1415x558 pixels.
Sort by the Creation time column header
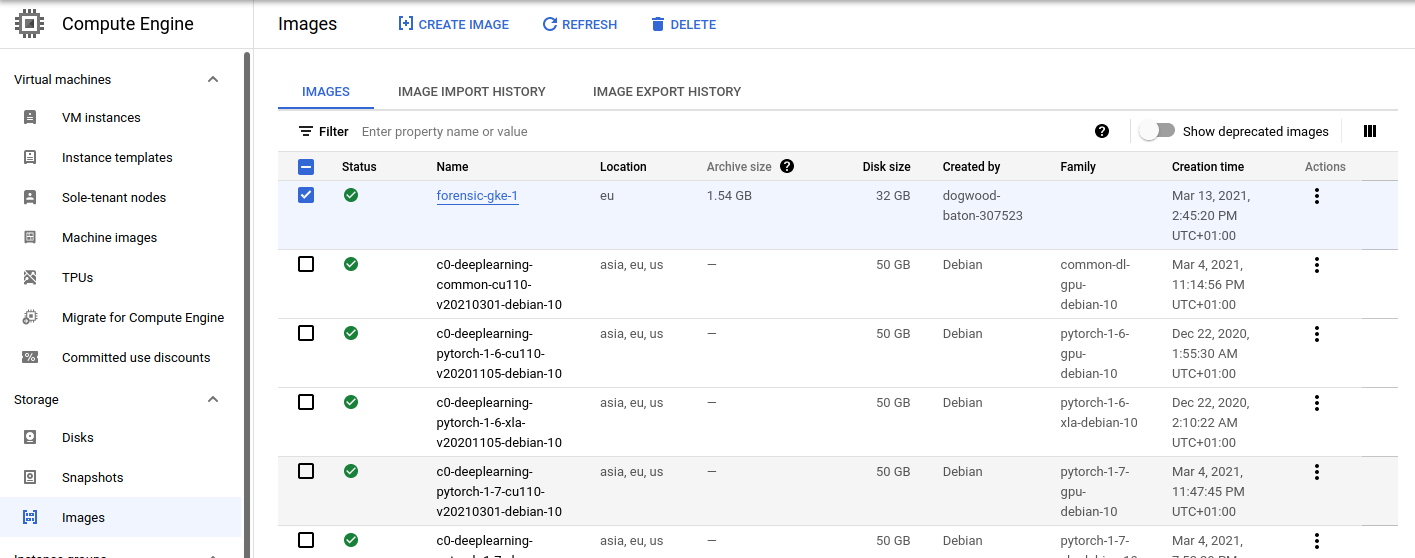[x=1208, y=167]
